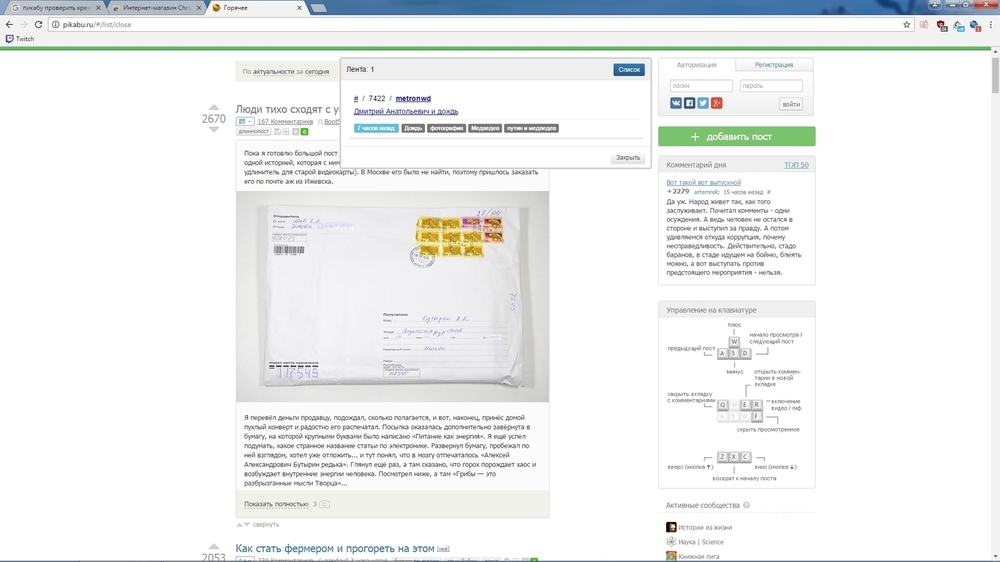Image resolution: width=1000 pixels, height=562 pixels.
Task: Downvote the post rated 2670
Action: click(x=214, y=129)
